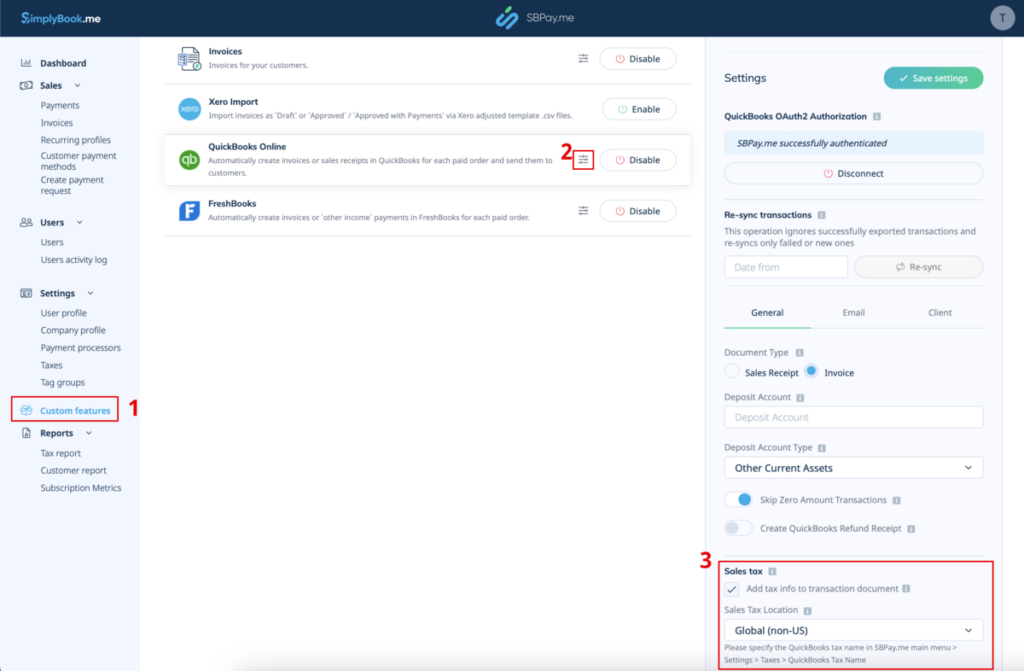Open the user avatar in top right
The width and height of the screenshot is (1024, 671).
[x=1003, y=17]
